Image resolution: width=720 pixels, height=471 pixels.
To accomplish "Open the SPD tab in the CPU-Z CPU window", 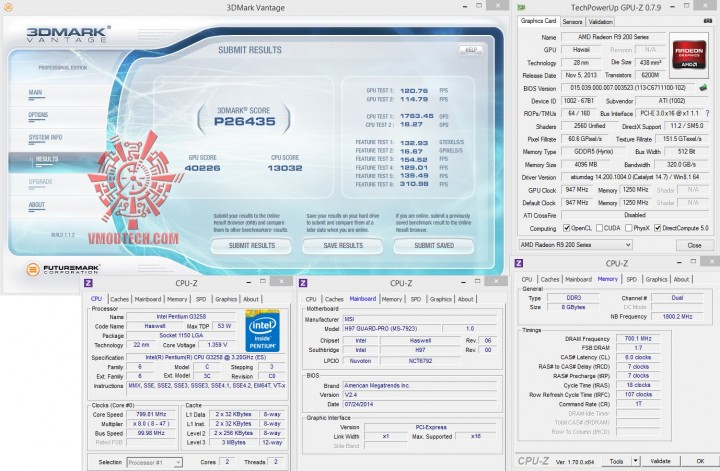I will click(x=201, y=299).
